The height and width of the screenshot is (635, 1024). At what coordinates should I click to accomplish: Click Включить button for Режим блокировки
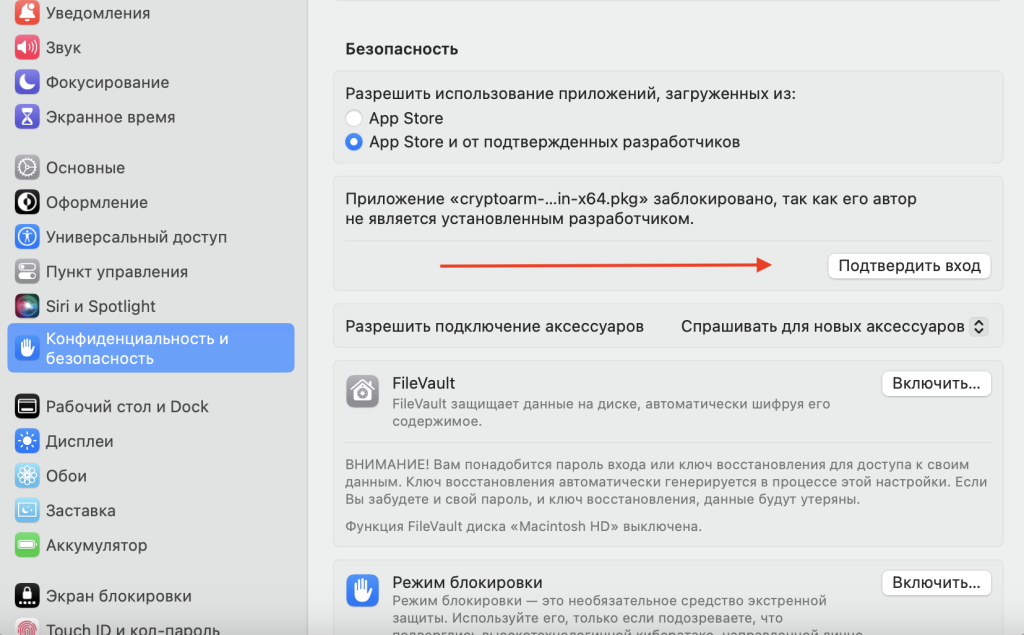point(936,583)
